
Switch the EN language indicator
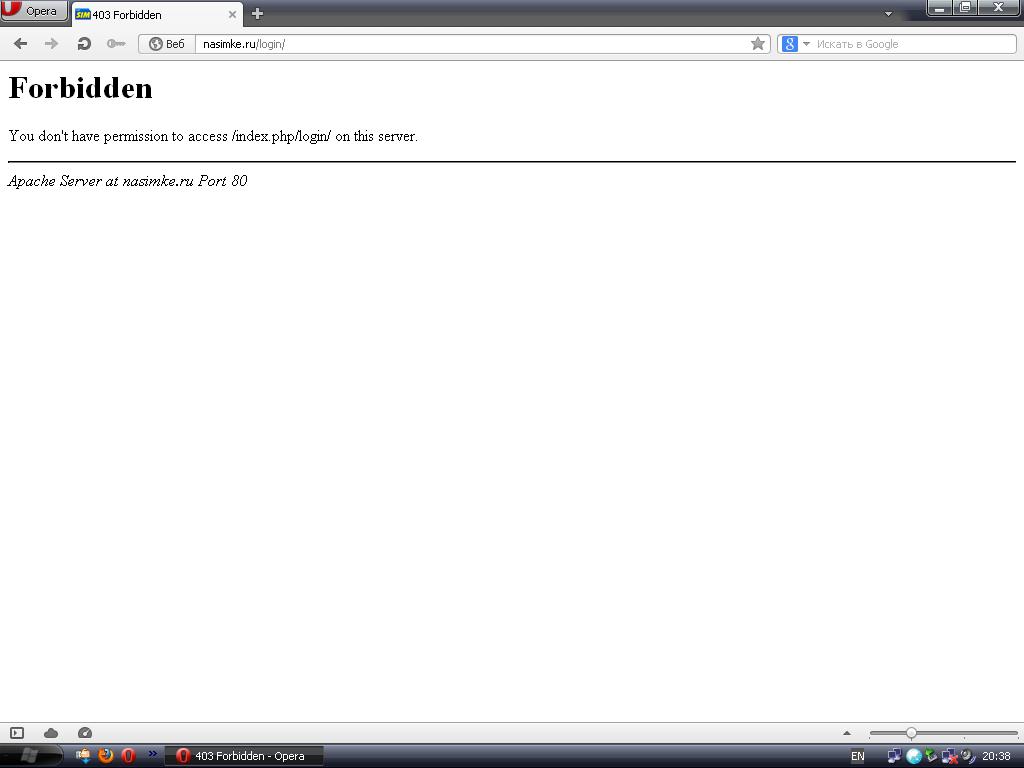tap(857, 756)
